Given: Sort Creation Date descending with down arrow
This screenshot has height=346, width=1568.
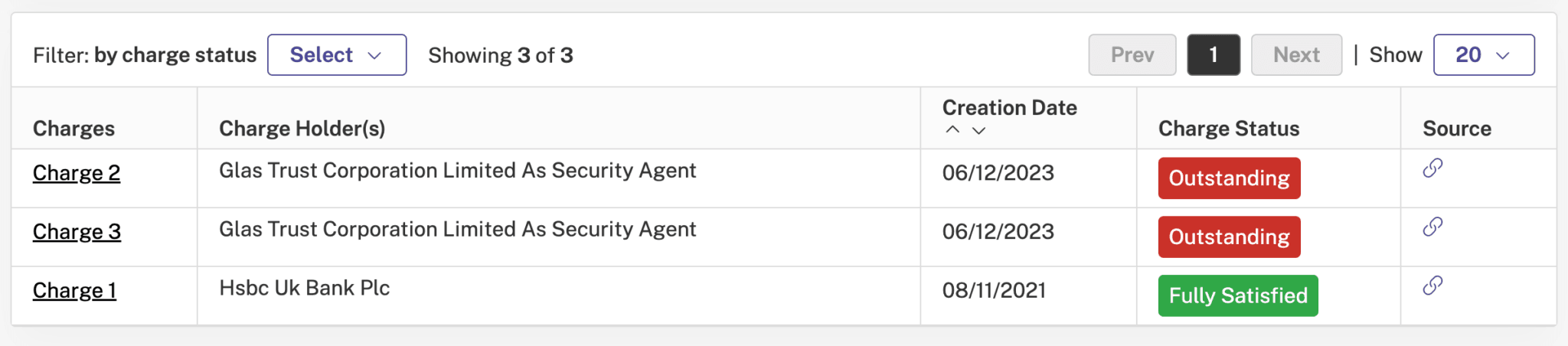Looking at the screenshot, I should point(978,130).
